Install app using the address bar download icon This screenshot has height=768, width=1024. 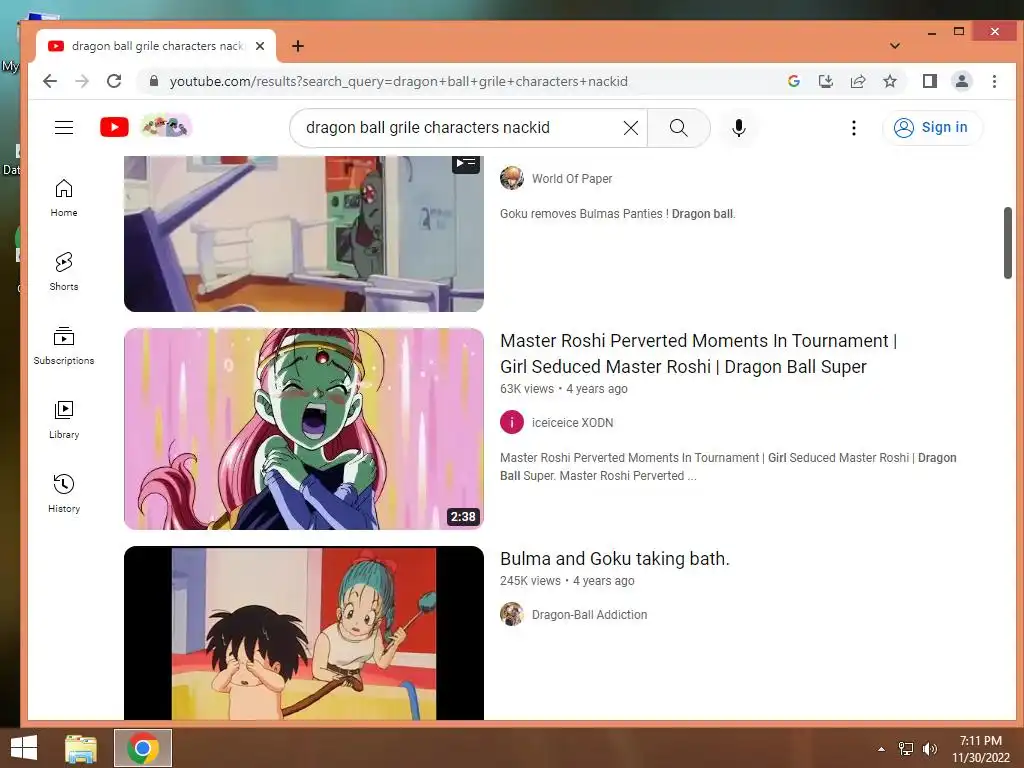(825, 81)
